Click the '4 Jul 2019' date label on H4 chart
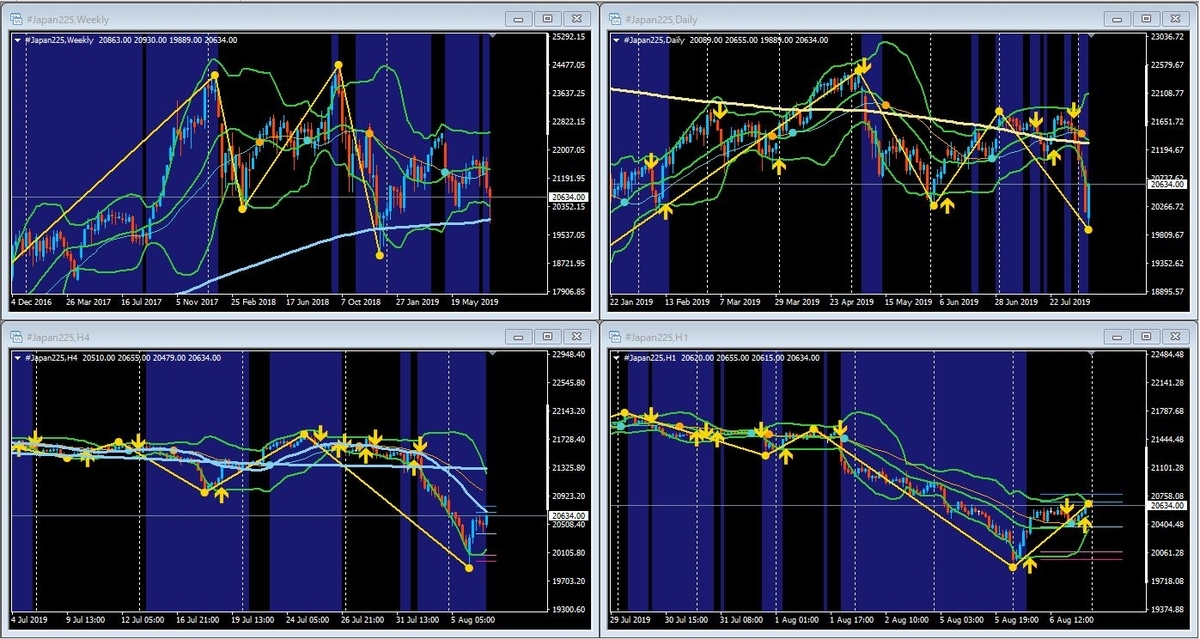The width and height of the screenshot is (1200, 639). [30, 619]
